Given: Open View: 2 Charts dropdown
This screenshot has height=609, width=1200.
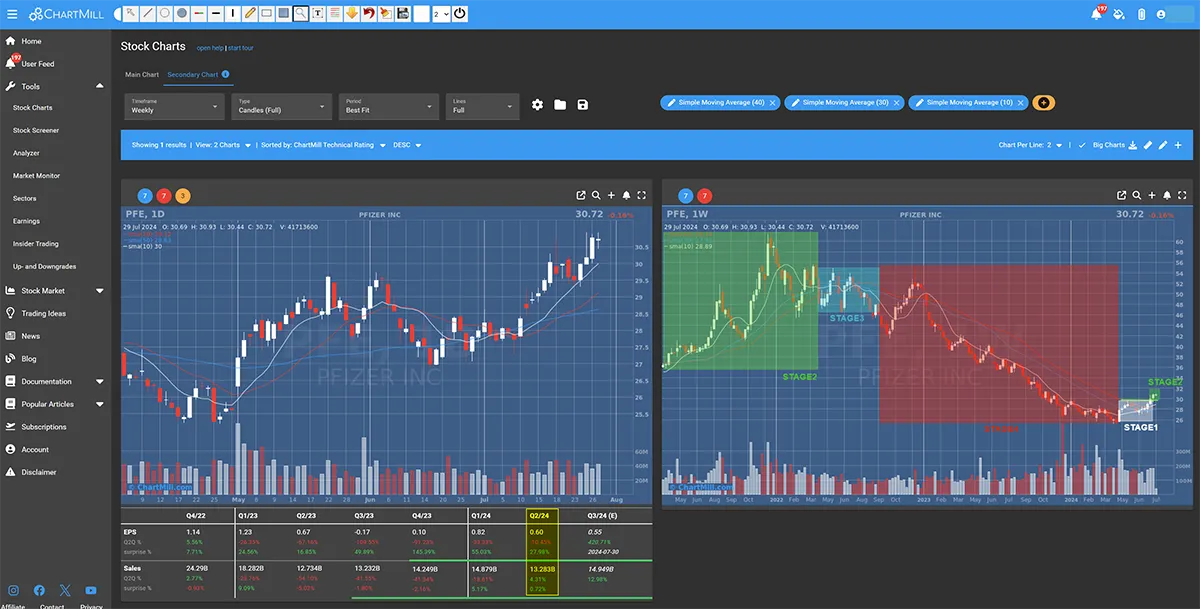Looking at the screenshot, I should (223, 145).
